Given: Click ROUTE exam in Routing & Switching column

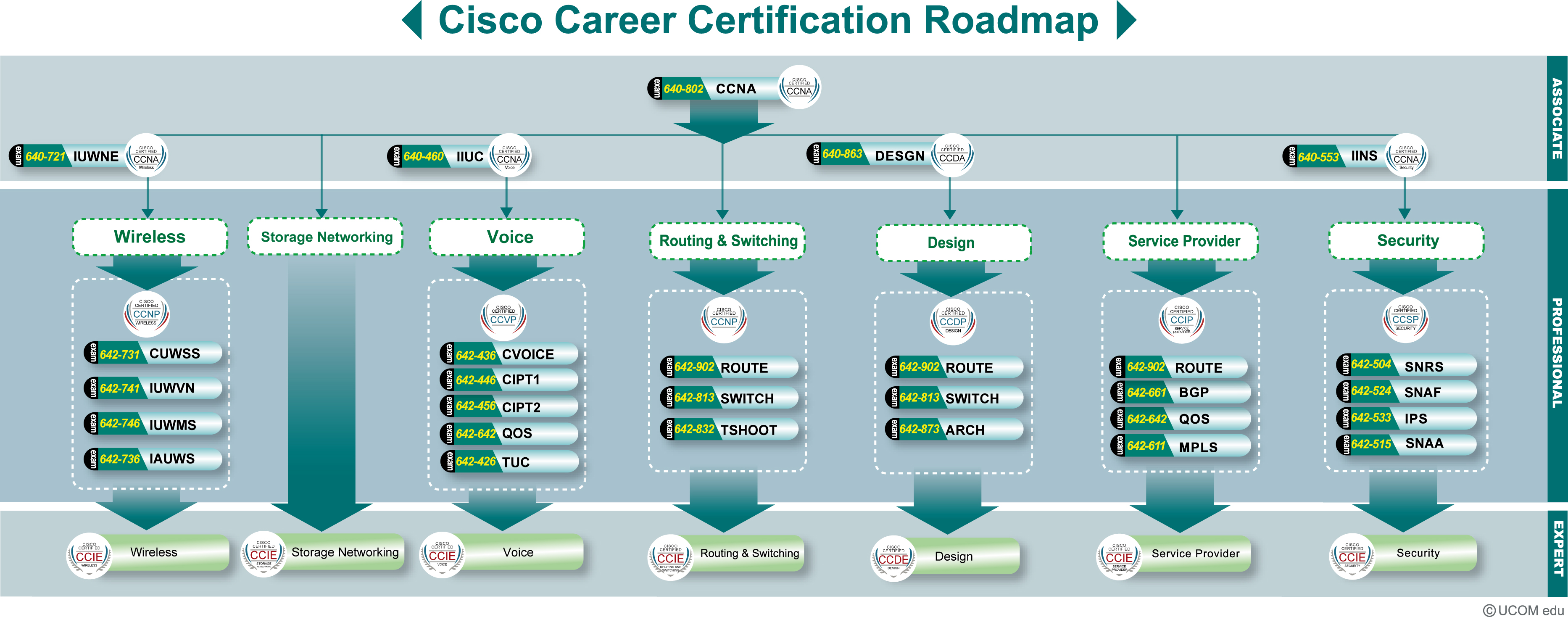Looking at the screenshot, I should 729,367.
